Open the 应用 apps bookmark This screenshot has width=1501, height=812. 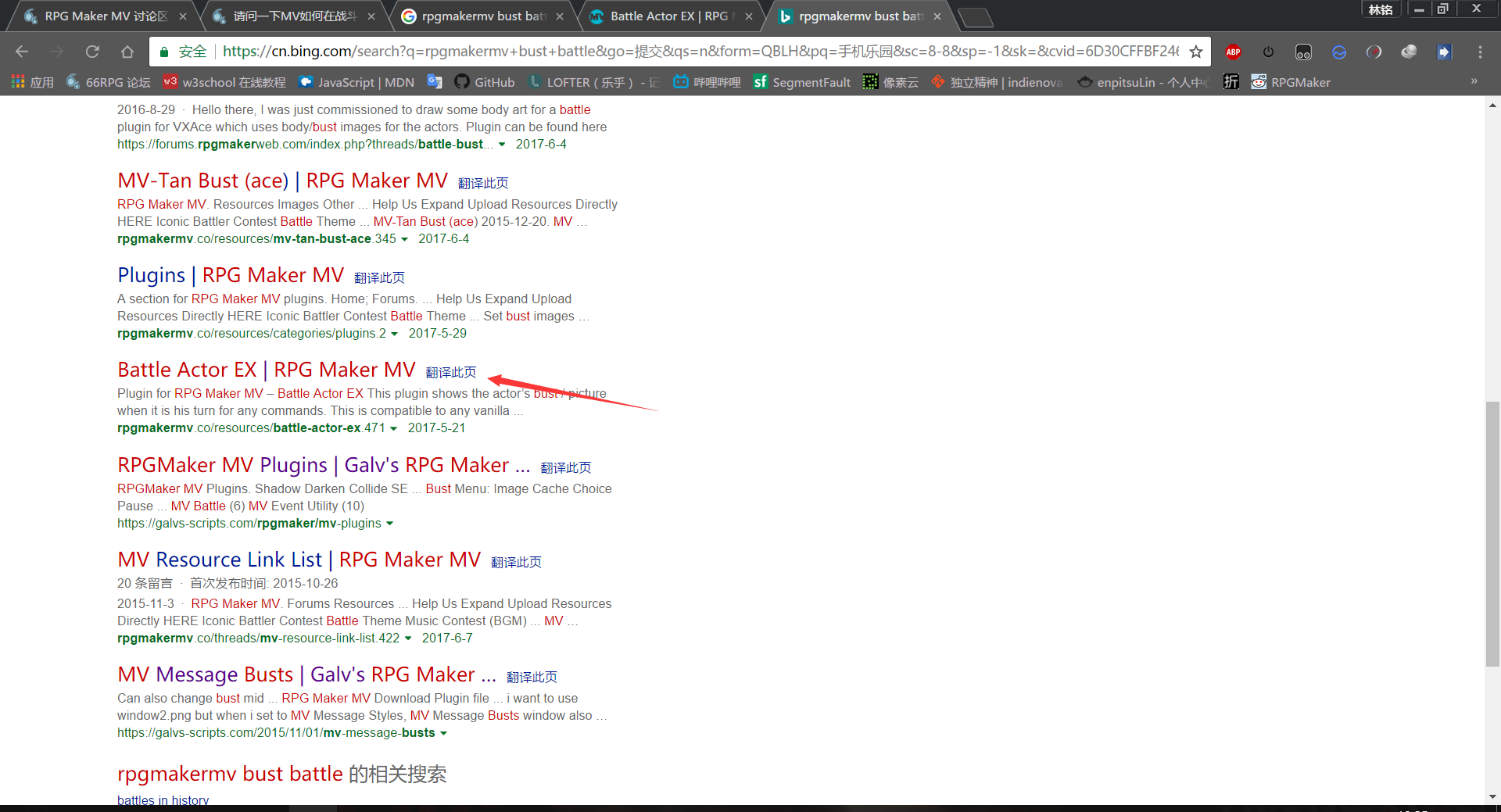click(33, 82)
